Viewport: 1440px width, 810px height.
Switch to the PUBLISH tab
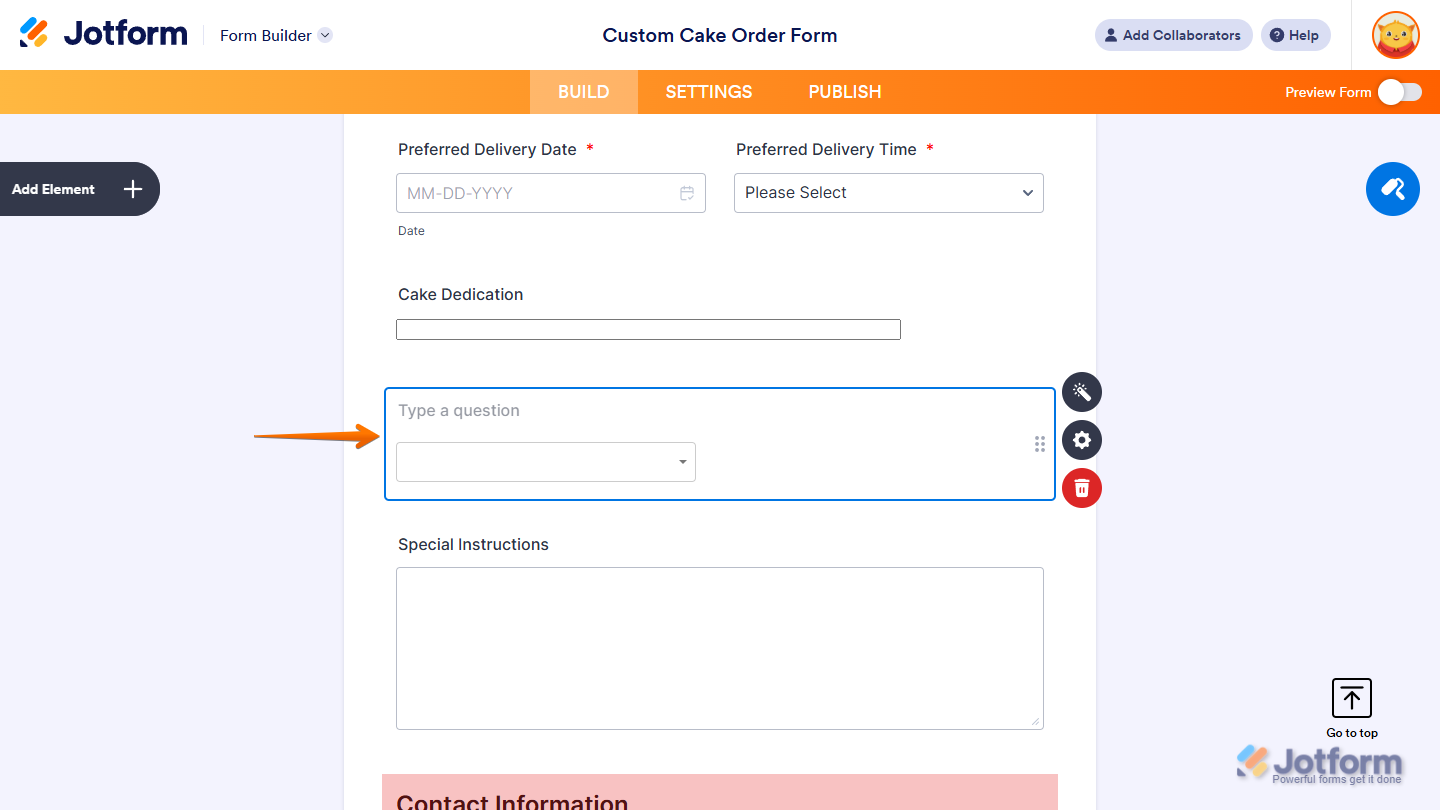click(844, 91)
